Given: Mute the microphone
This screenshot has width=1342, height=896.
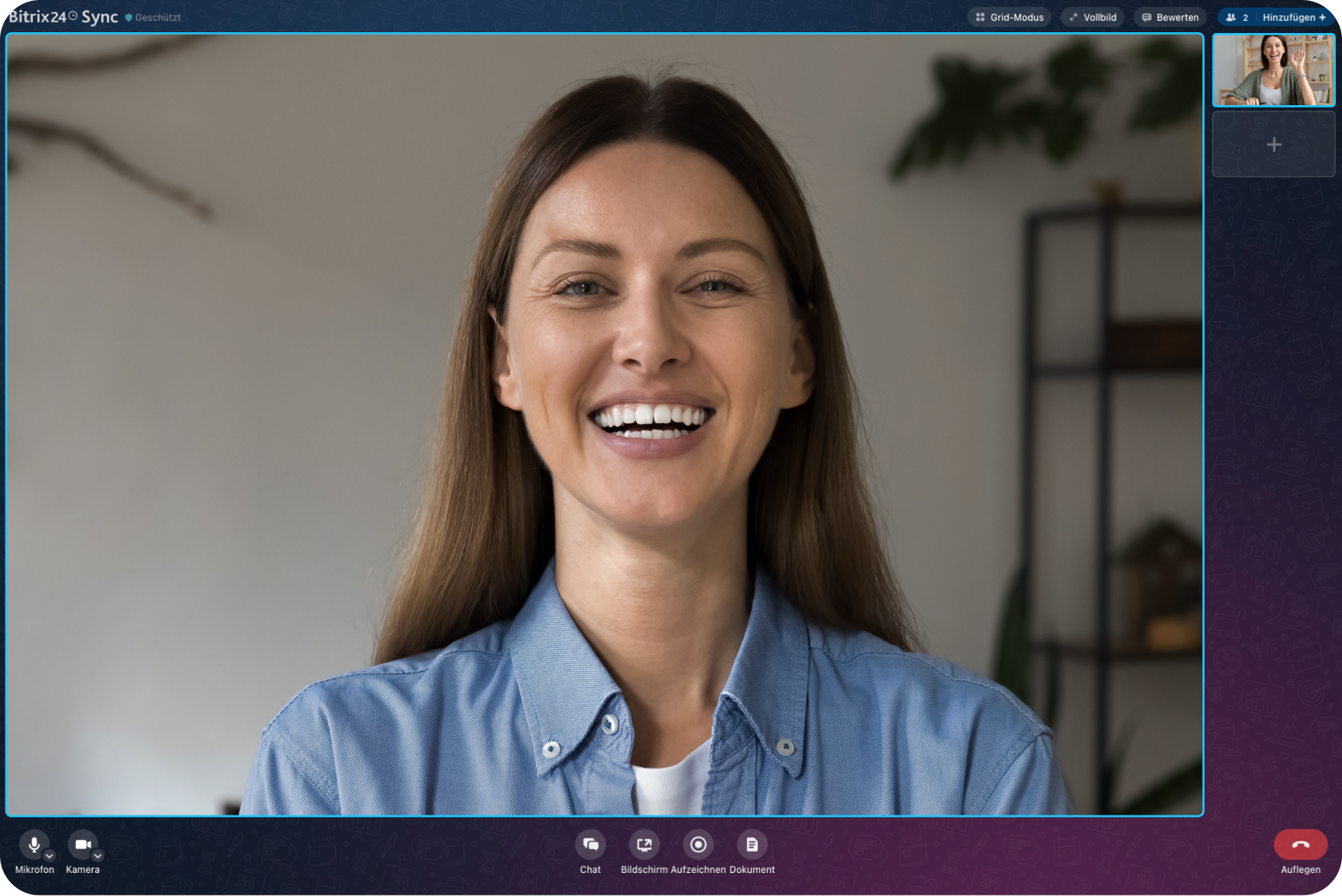Looking at the screenshot, I should pos(34,845).
